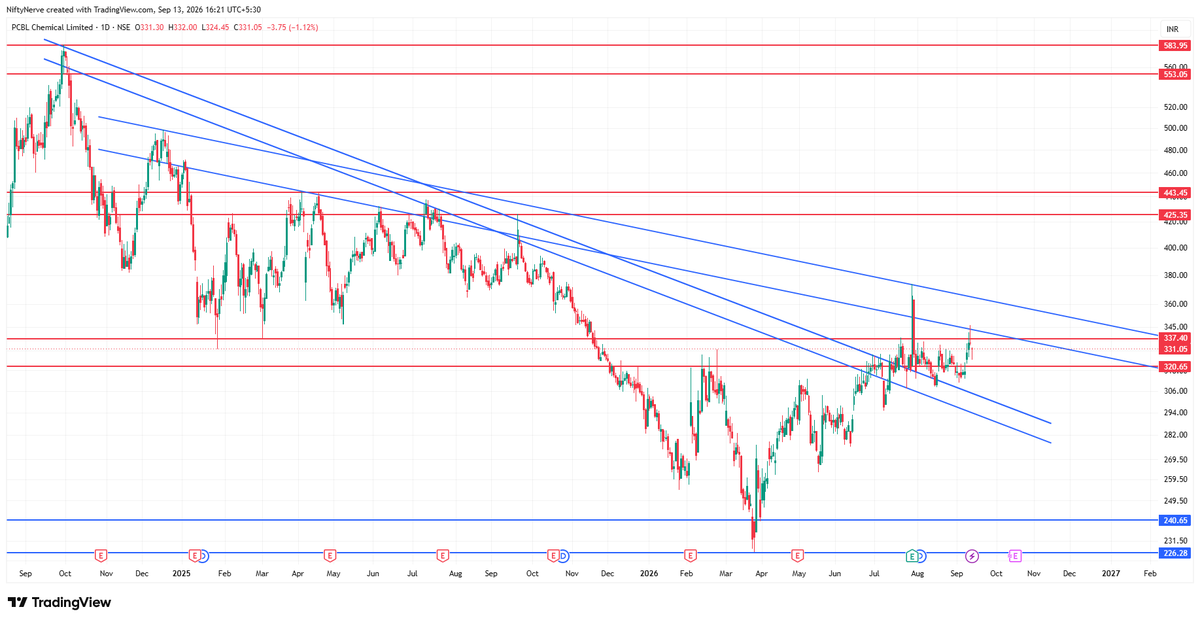
Task: Open the earnings marker at Feb 2026
Action: coord(689,555)
